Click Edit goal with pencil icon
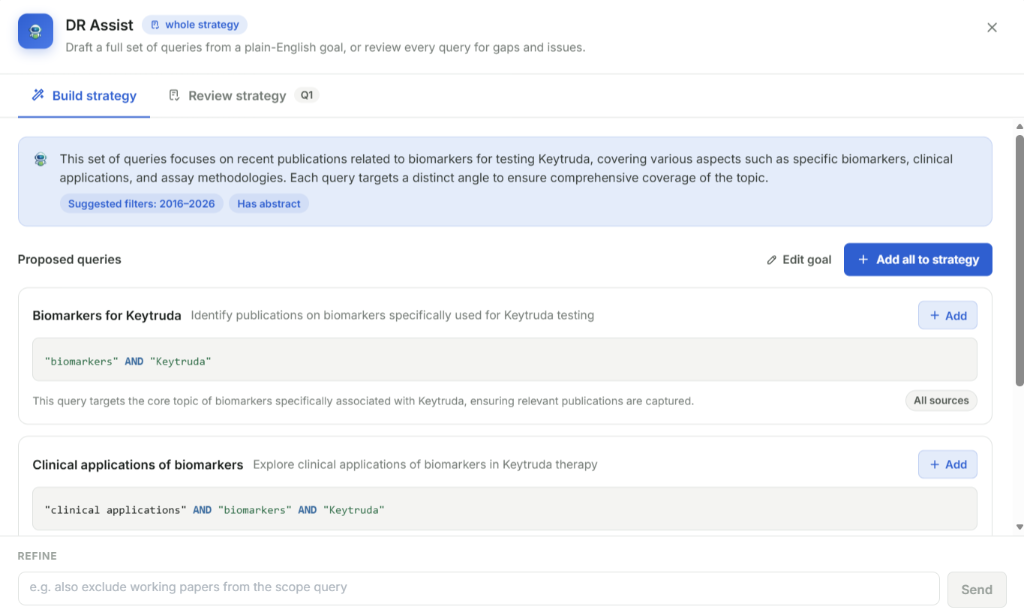The image size is (1024, 615). [799, 260]
